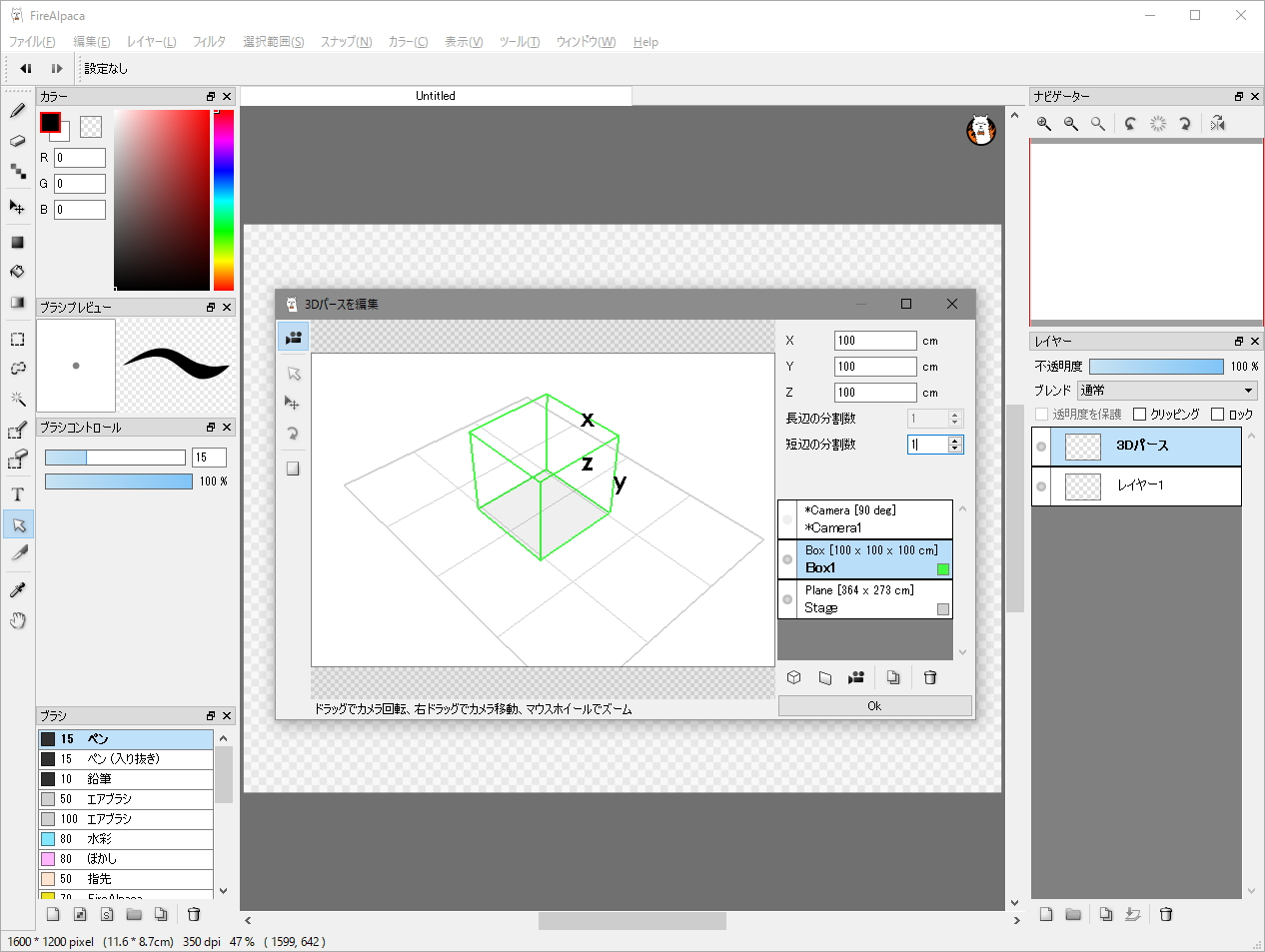This screenshot has height=952, width=1265.
Task: Float the ブラシ list panel
Action: point(211,716)
